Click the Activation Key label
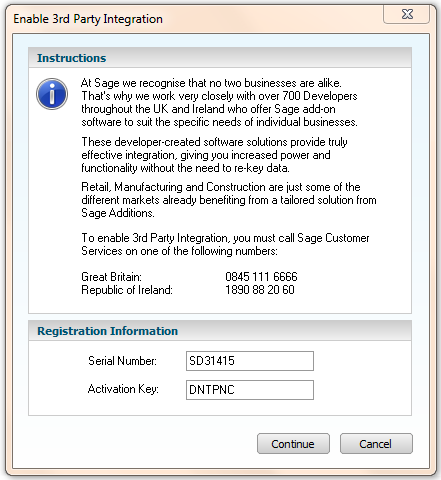The image size is (441, 480). pyautogui.click(x=123, y=389)
